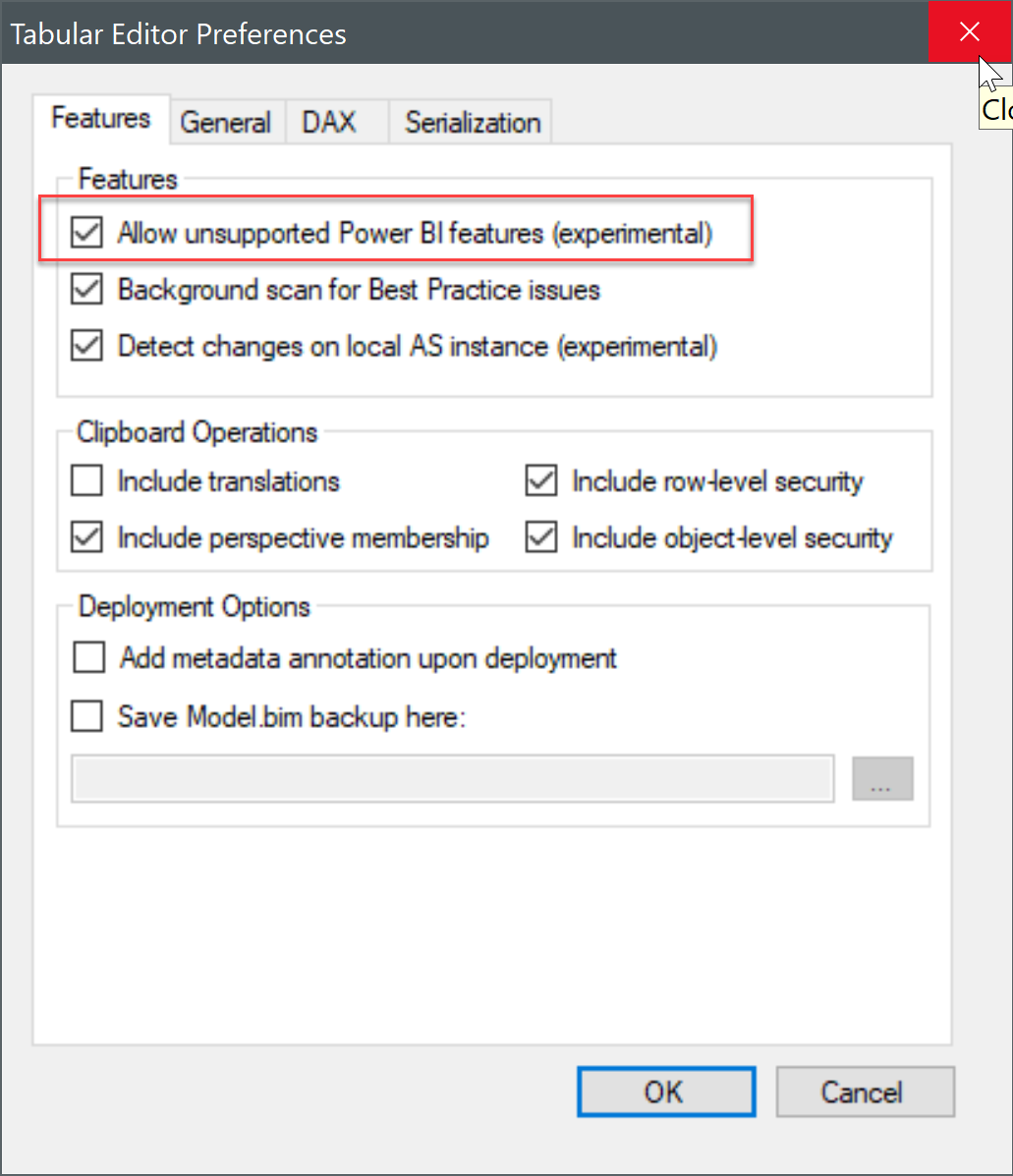The image size is (1013, 1176).
Task: Check Add metadata annotation upon deployment
Action: (x=89, y=658)
